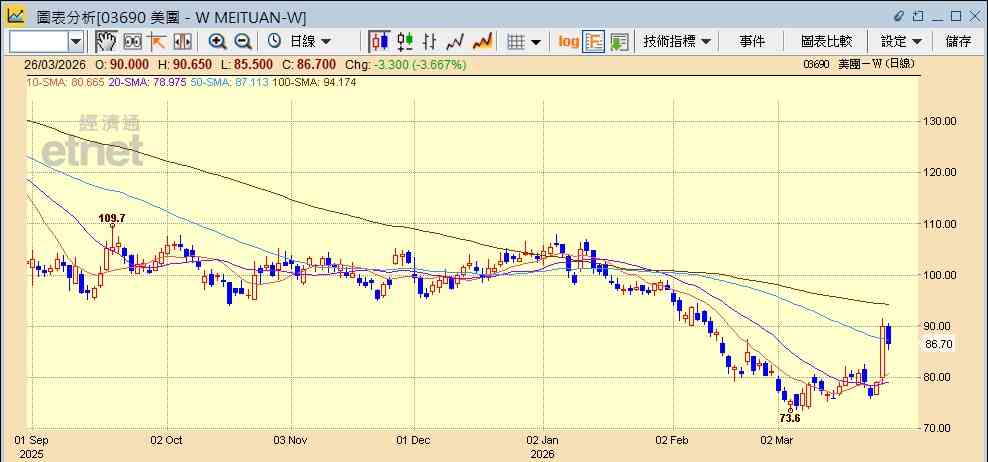
Task: Switch to orange area chart type
Action: [482, 42]
